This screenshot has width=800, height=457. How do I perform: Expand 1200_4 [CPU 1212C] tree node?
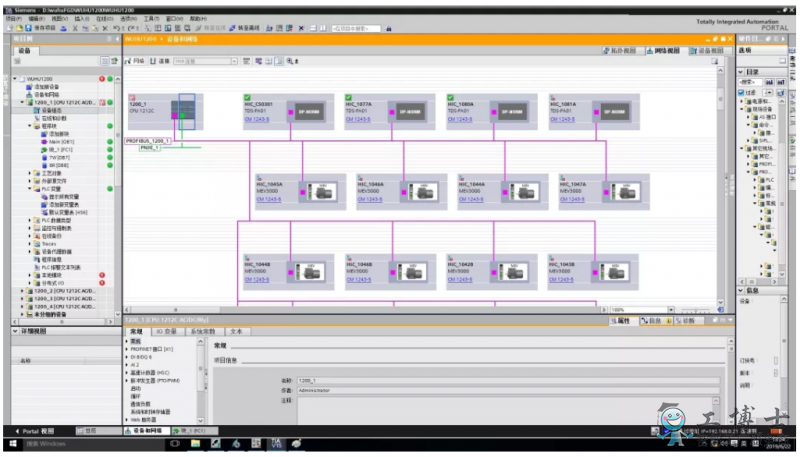coord(22,307)
